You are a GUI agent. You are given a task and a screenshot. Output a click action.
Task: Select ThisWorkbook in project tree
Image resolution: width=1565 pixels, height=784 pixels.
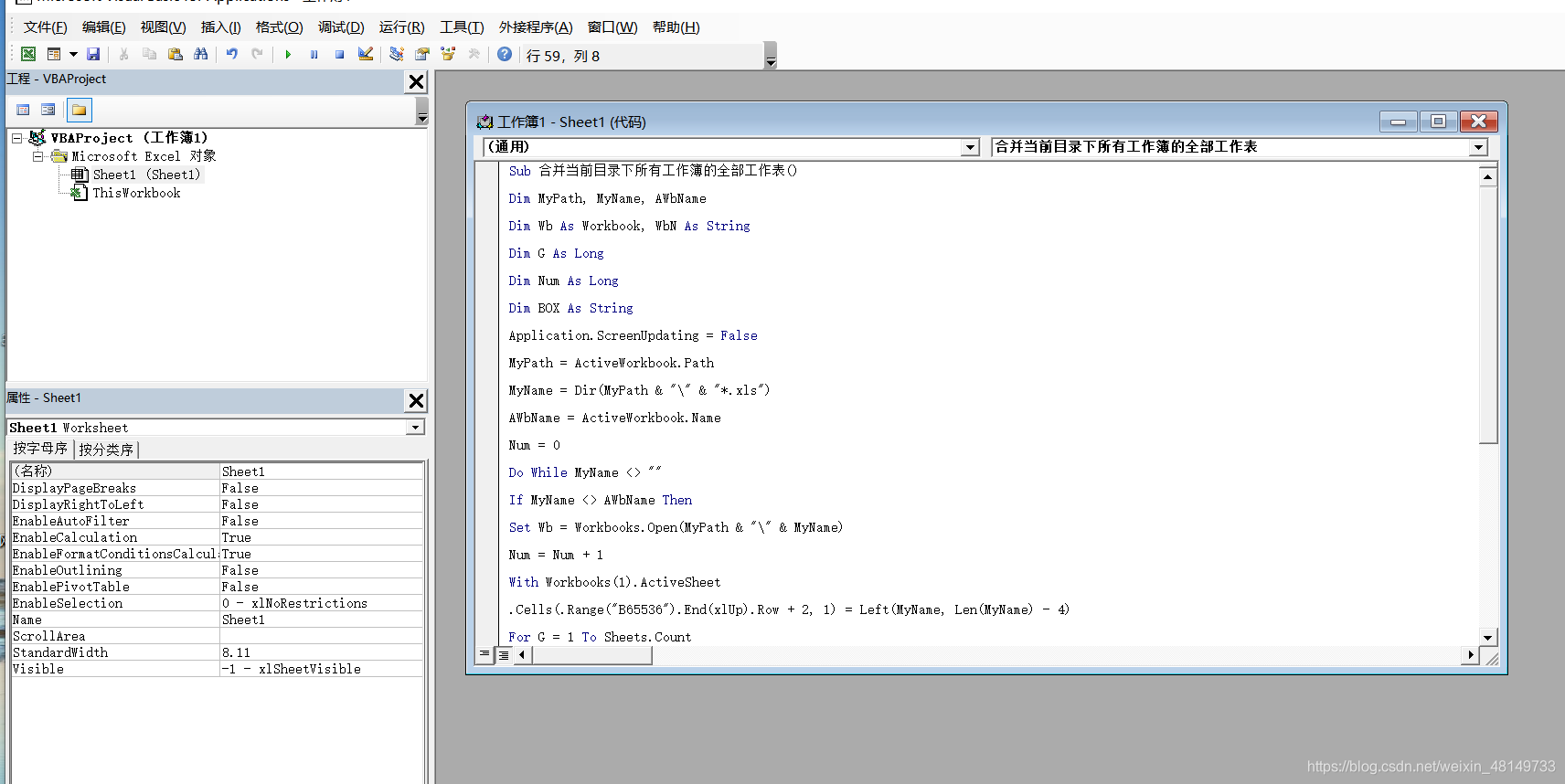pos(136,193)
